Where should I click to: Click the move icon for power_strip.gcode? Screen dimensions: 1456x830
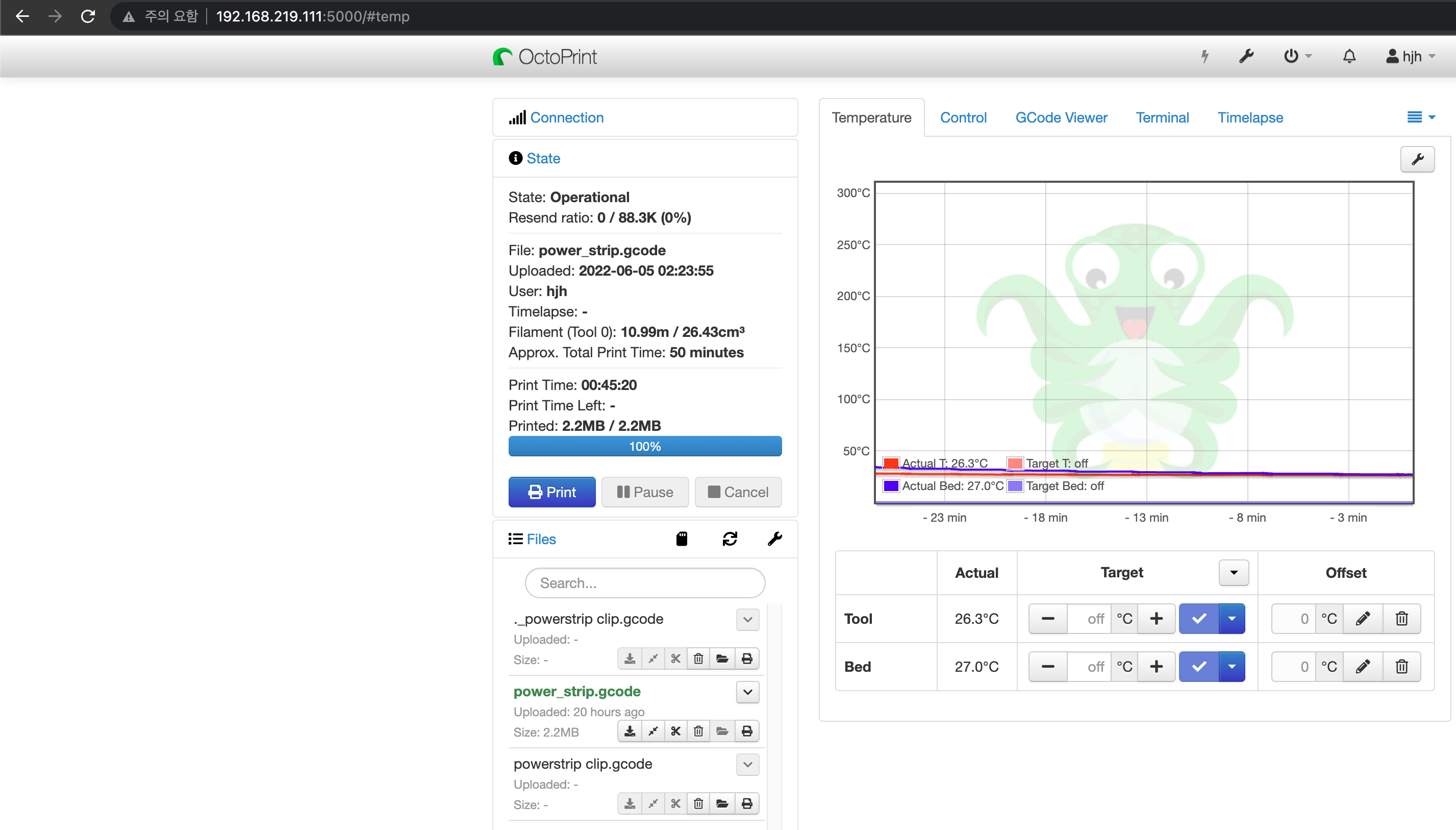pos(653,731)
